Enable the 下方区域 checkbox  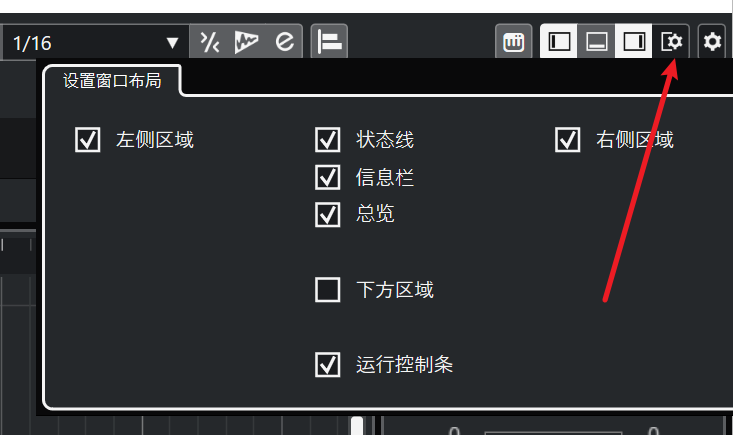327,290
